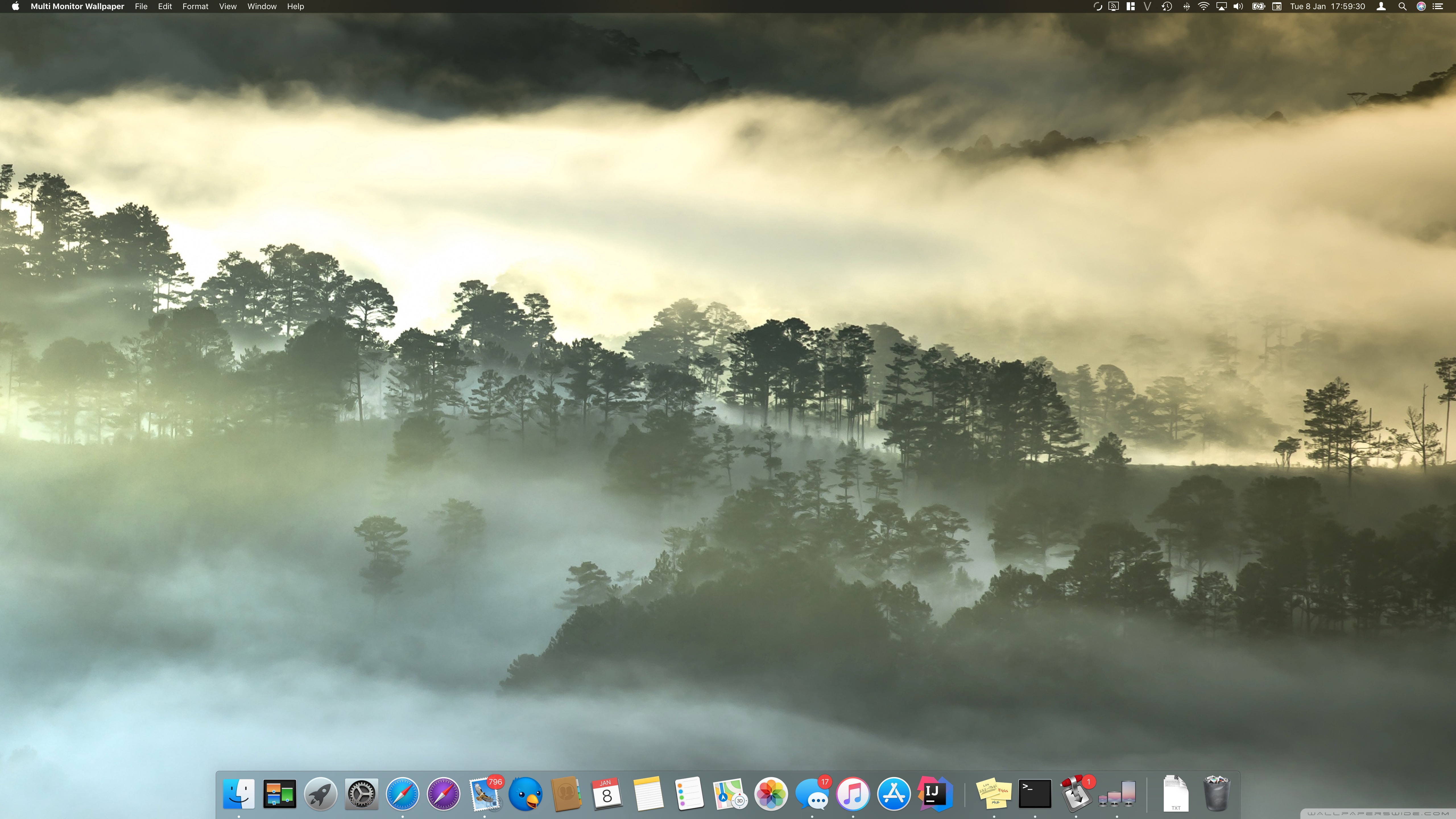Open Reminders list icon in the Dock
Image resolution: width=1456 pixels, height=819 pixels.
pos(689,794)
